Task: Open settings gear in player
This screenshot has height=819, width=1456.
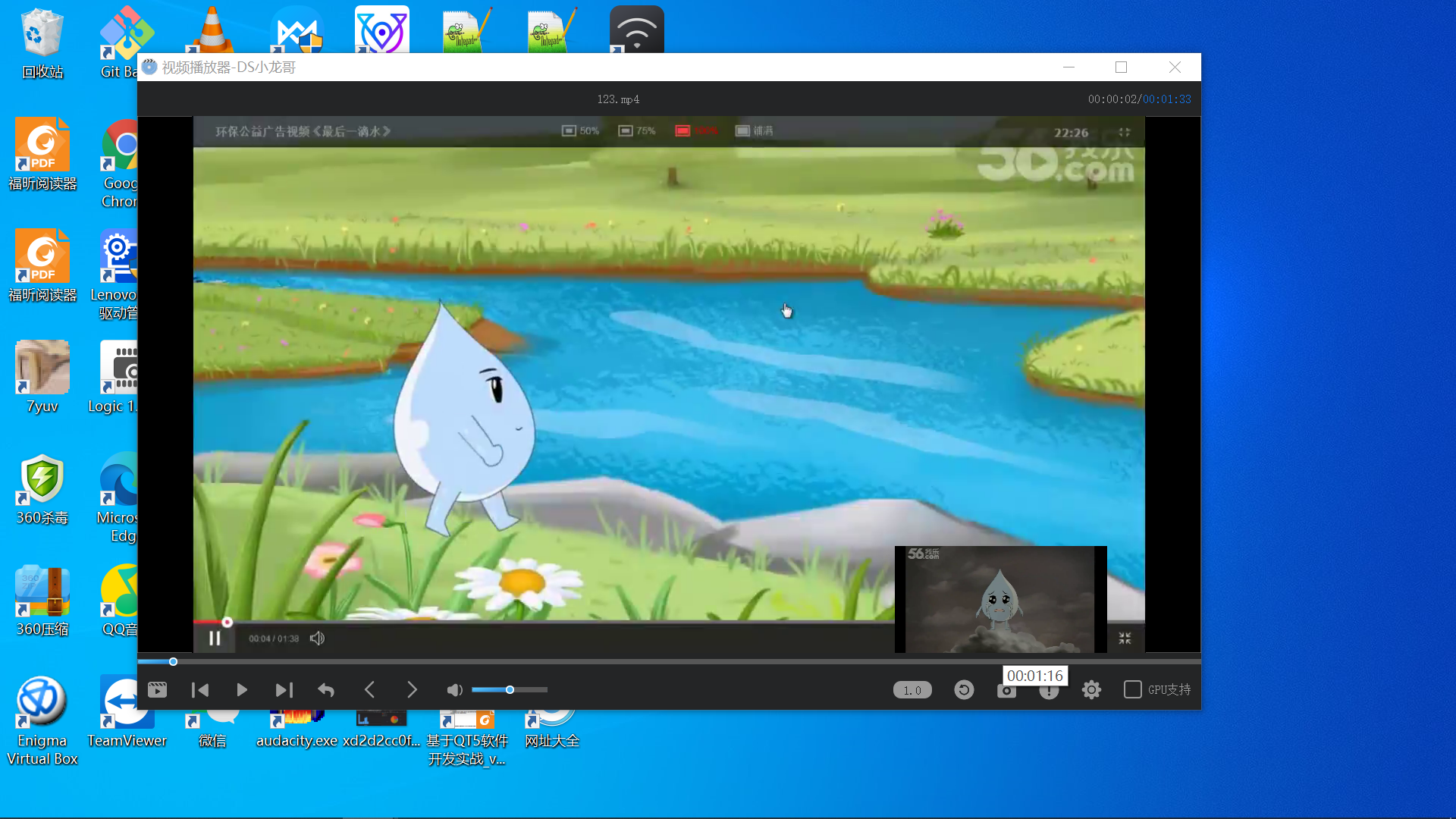Action: (1091, 690)
